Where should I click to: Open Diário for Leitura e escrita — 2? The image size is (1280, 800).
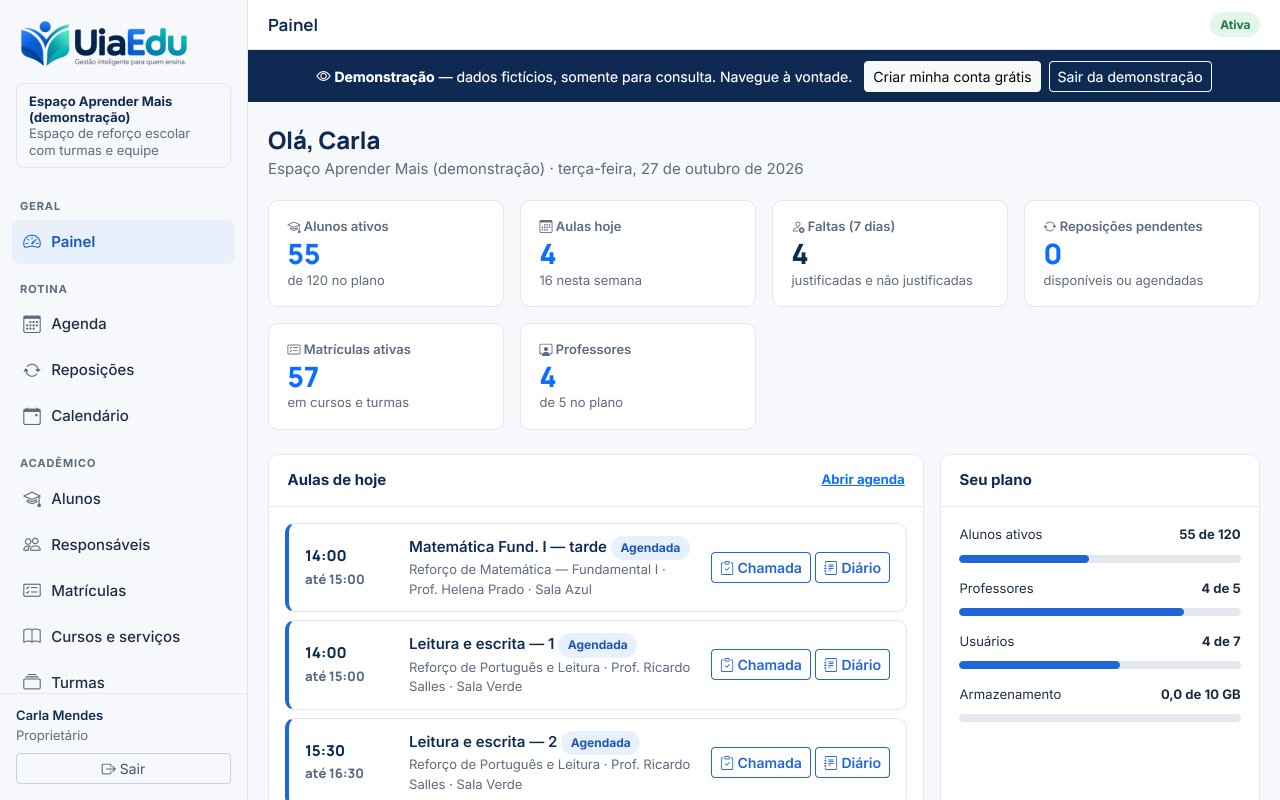[x=852, y=763]
